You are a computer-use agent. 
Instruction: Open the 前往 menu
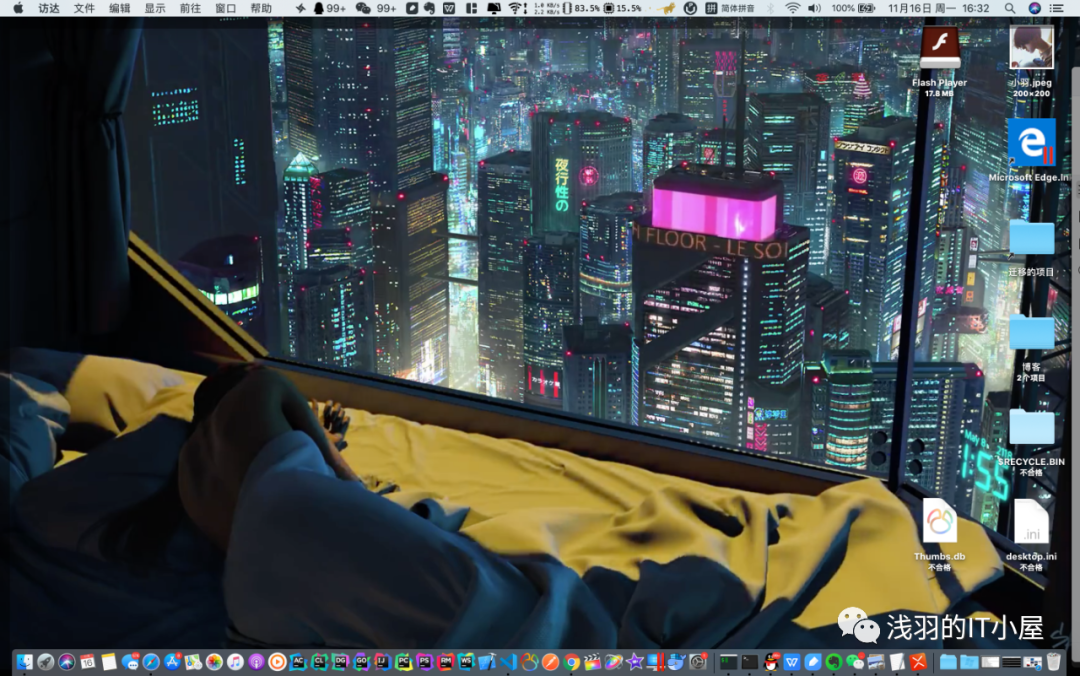click(x=190, y=8)
